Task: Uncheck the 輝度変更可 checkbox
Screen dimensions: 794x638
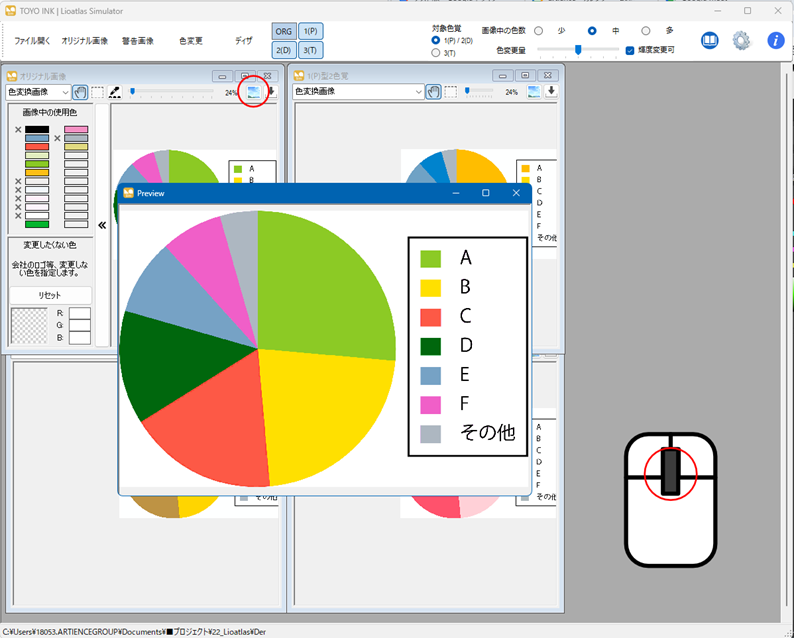Action: click(630, 49)
